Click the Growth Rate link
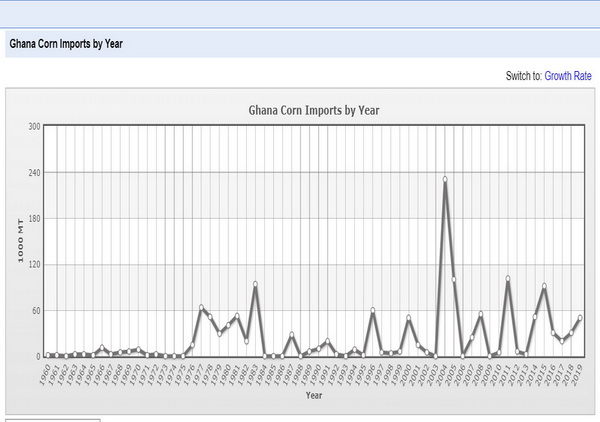Viewport: 600px width, 422px height. (568, 75)
